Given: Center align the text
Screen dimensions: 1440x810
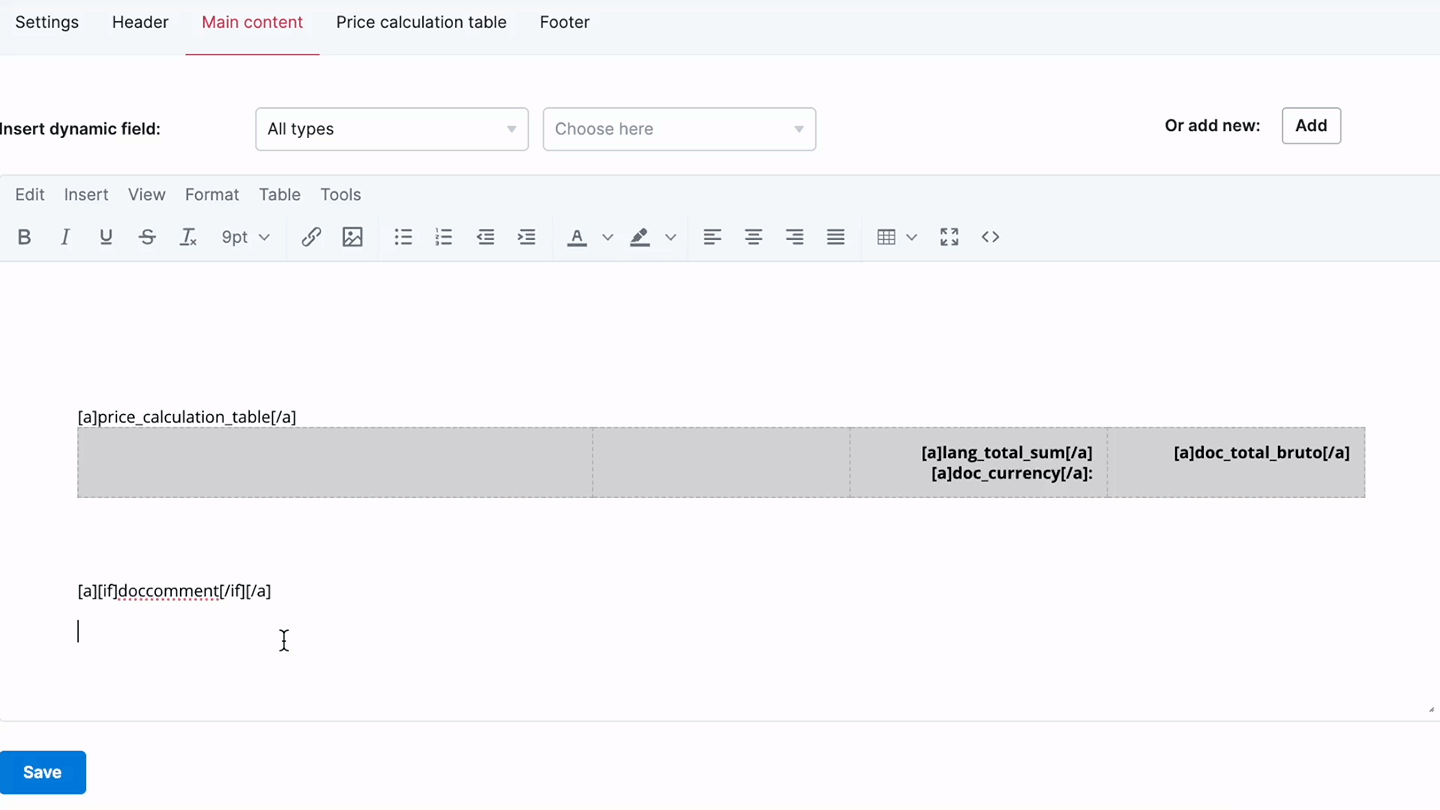Looking at the screenshot, I should pos(753,237).
